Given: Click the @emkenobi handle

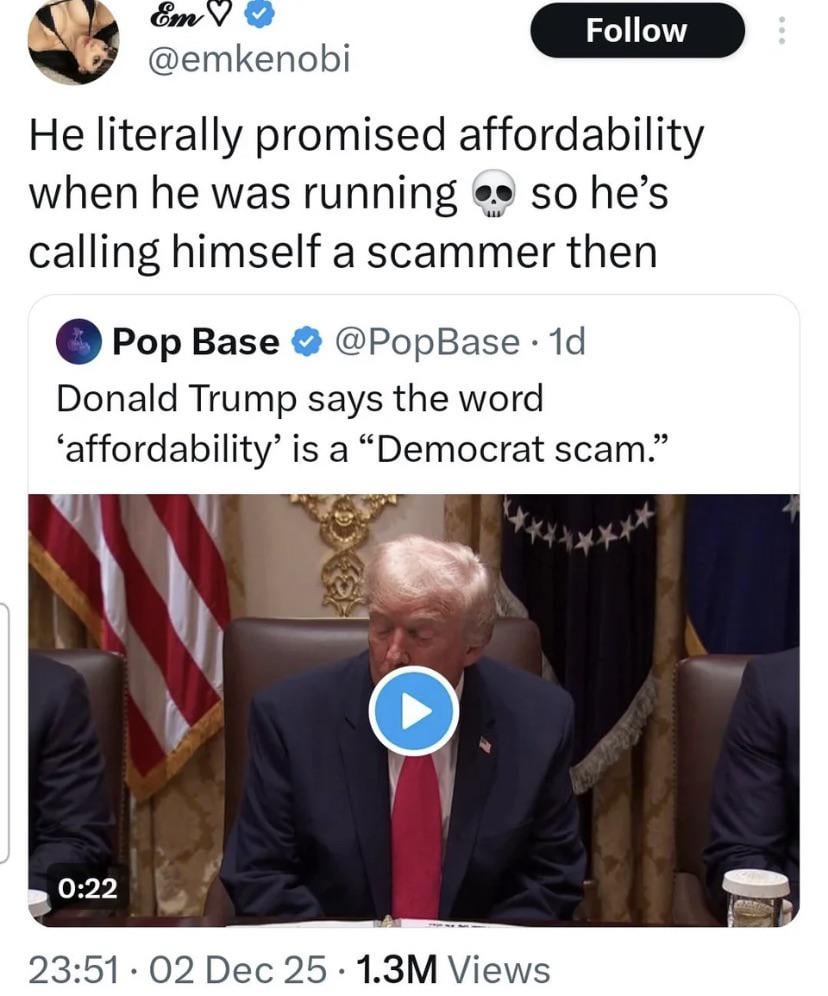Looking at the screenshot, I should [248, 59].
